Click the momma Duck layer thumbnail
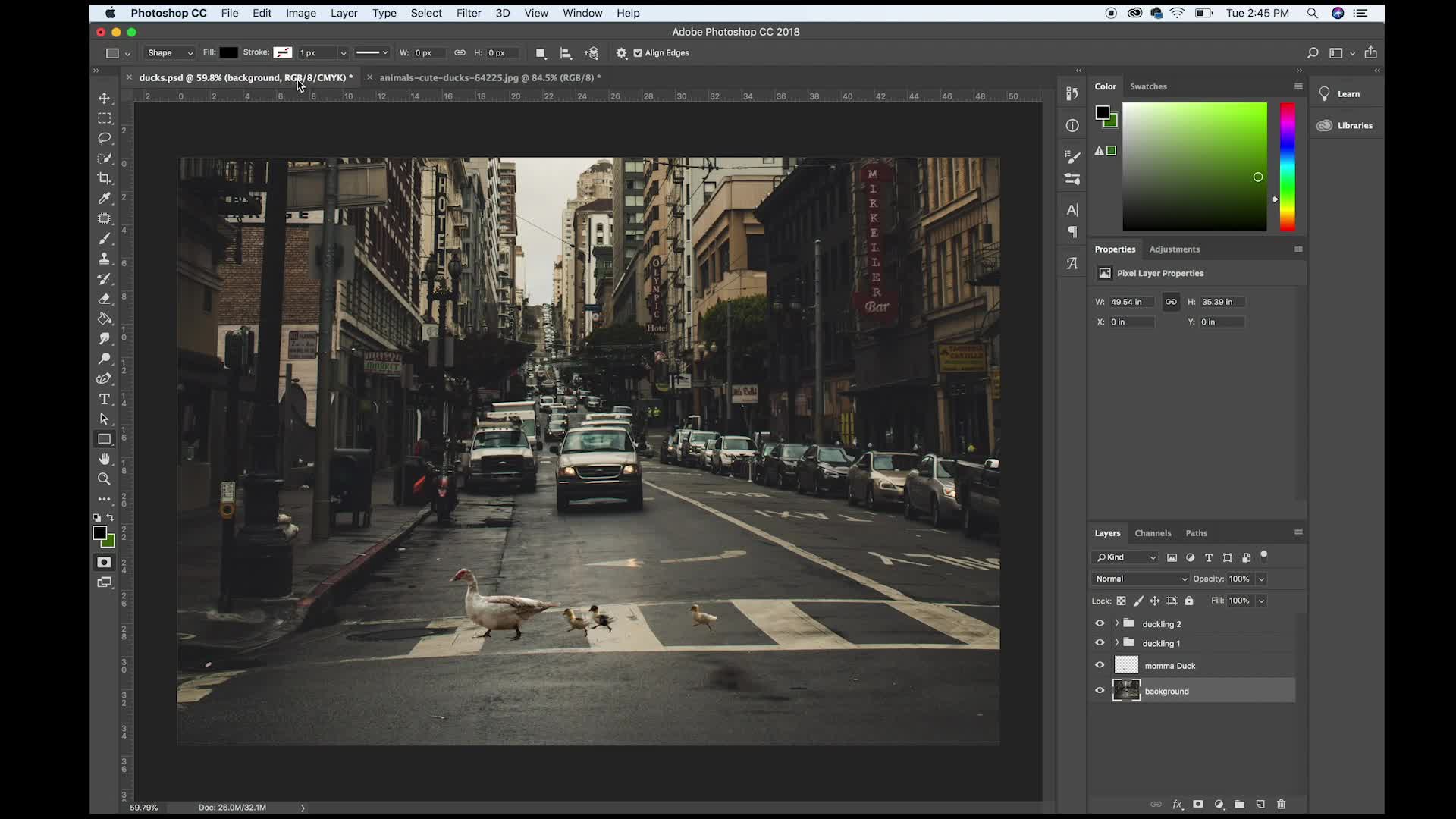1456x819 pixels. click(1126, 665)
